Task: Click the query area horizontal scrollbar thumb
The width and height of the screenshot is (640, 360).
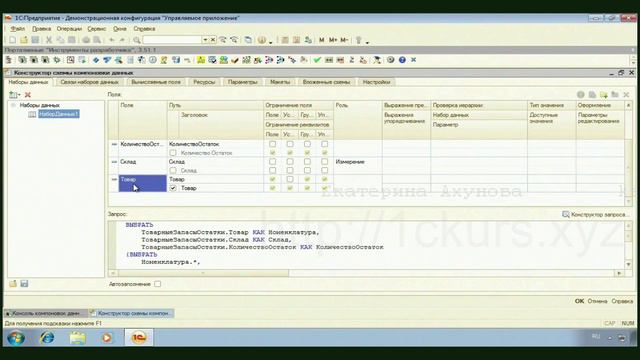Action: pyautogui.click(x=203, y=273)
